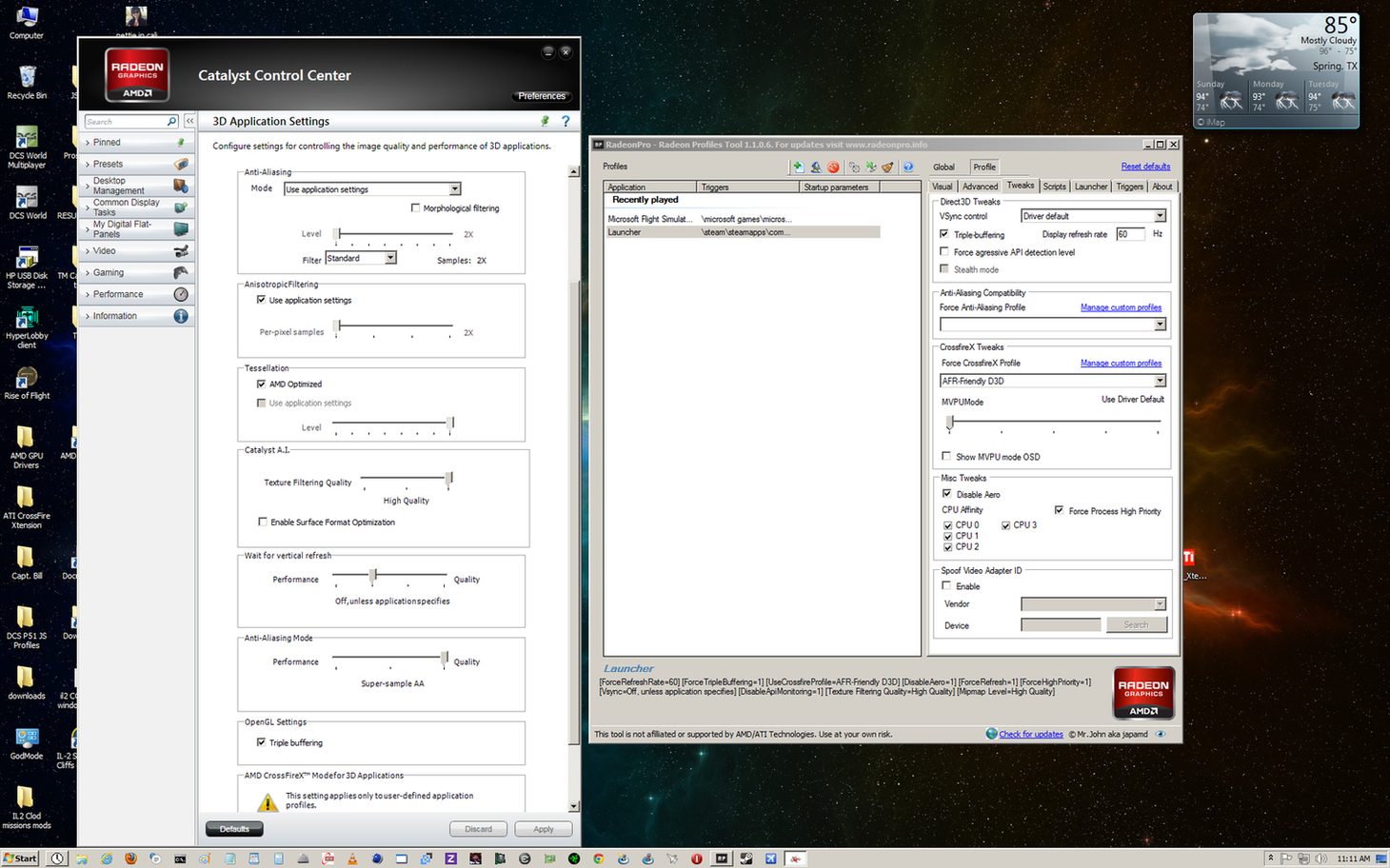Click the monitor icon beside My Digital Flat-Panels

(181, 229)
